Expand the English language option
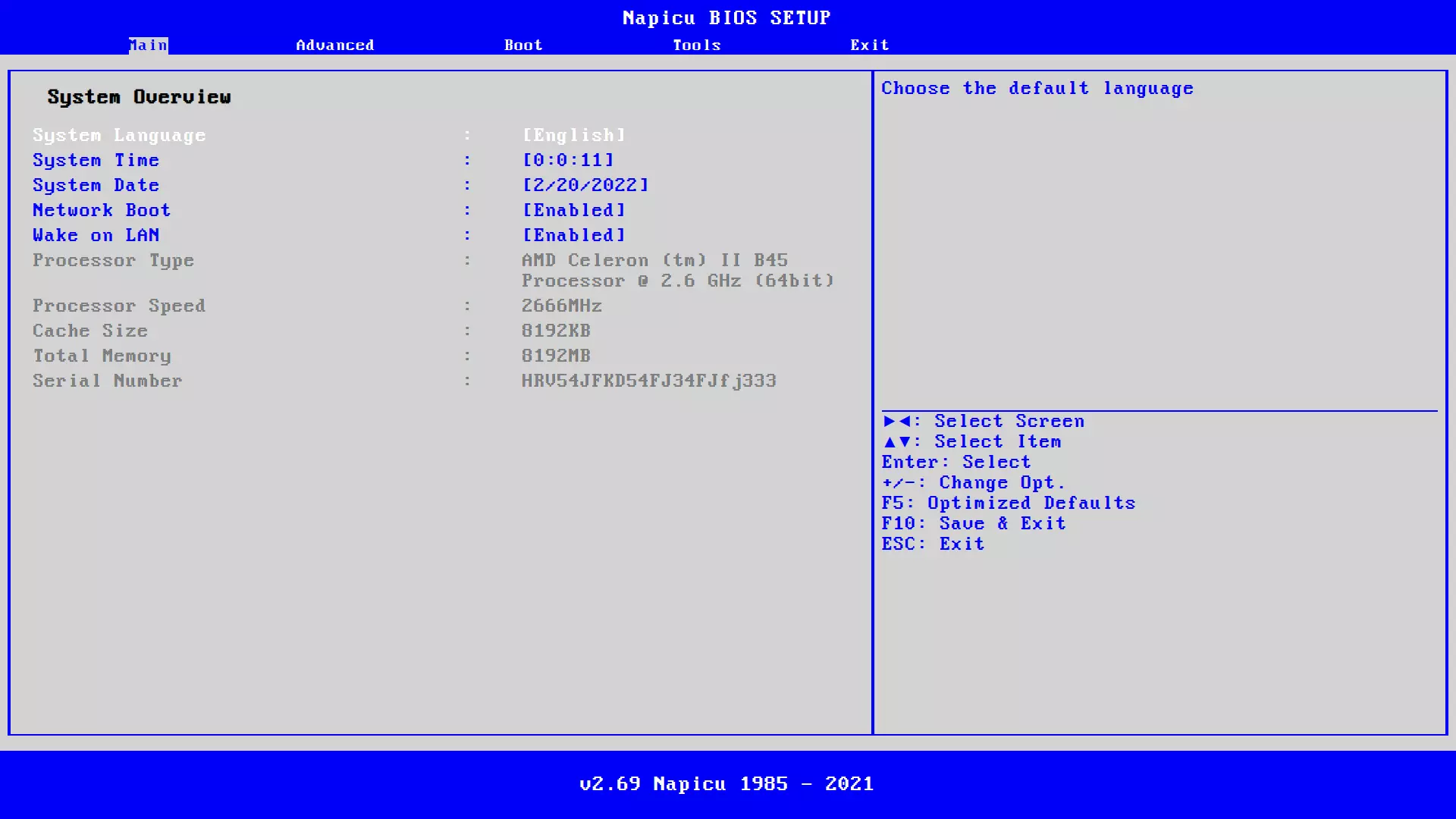The width and height of the screenshot is (1456, 819). point(573,134)
